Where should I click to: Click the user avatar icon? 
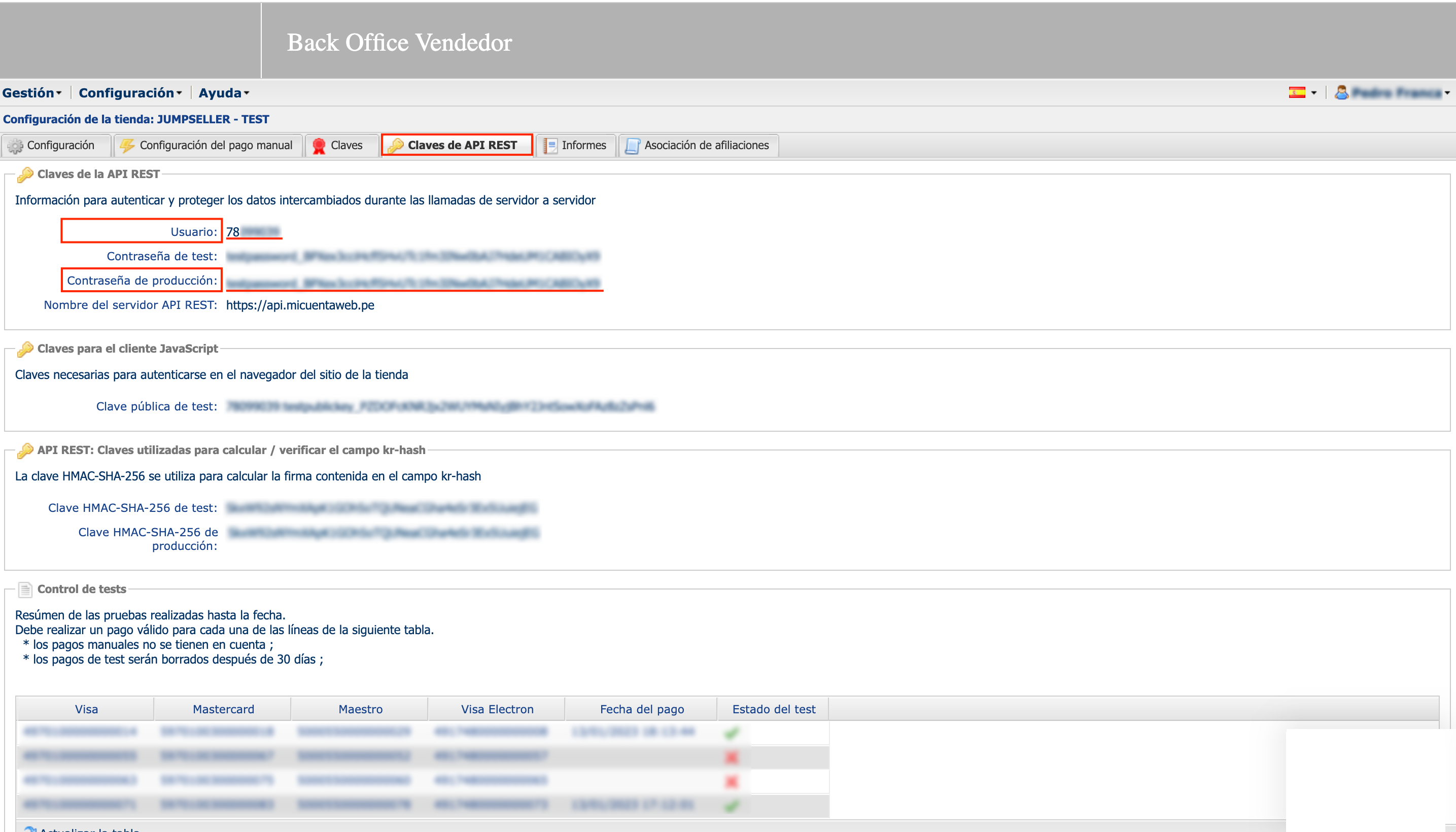[1341, 92]
